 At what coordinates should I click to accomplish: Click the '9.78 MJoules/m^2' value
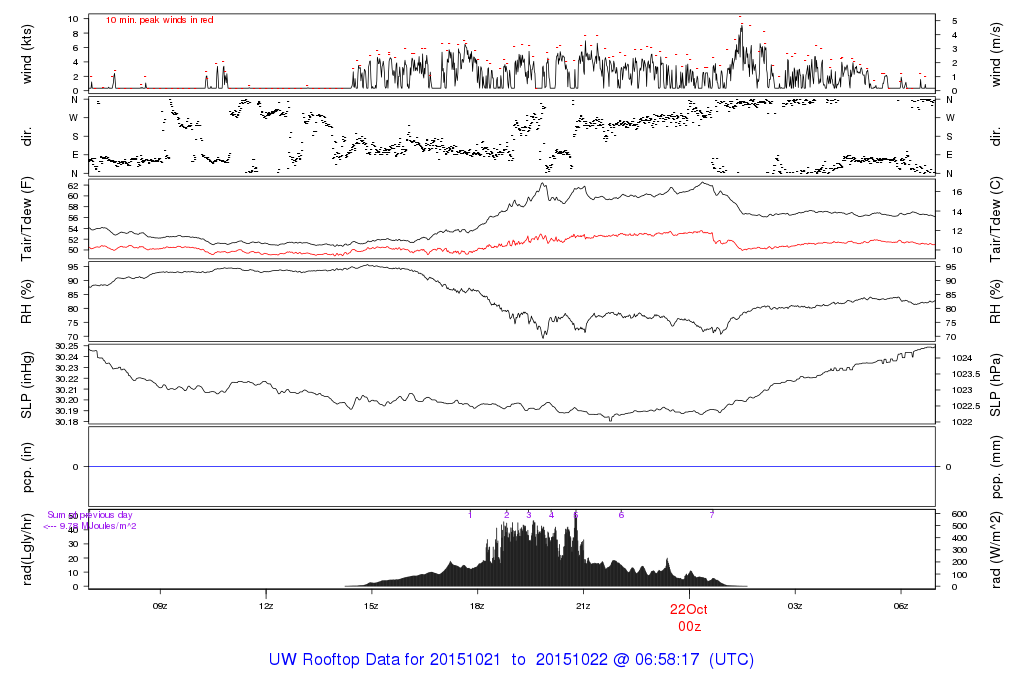tap(98, 526)
